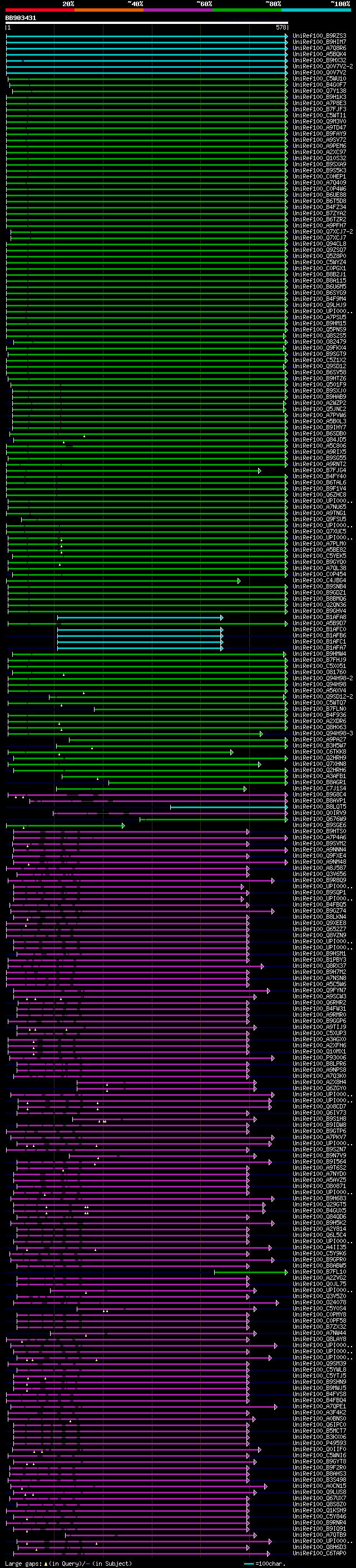This screenshot has height=1568, width=356.
Task: Select label UniRef100_P49593
Action: 319,1443
